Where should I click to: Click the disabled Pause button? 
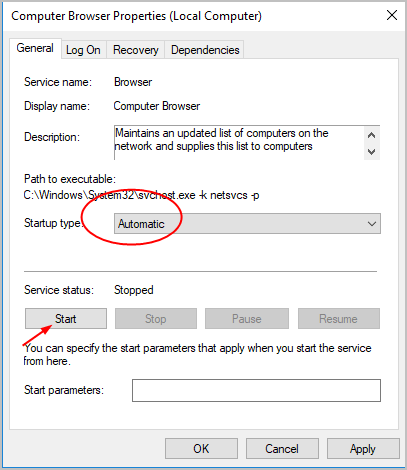247,319
